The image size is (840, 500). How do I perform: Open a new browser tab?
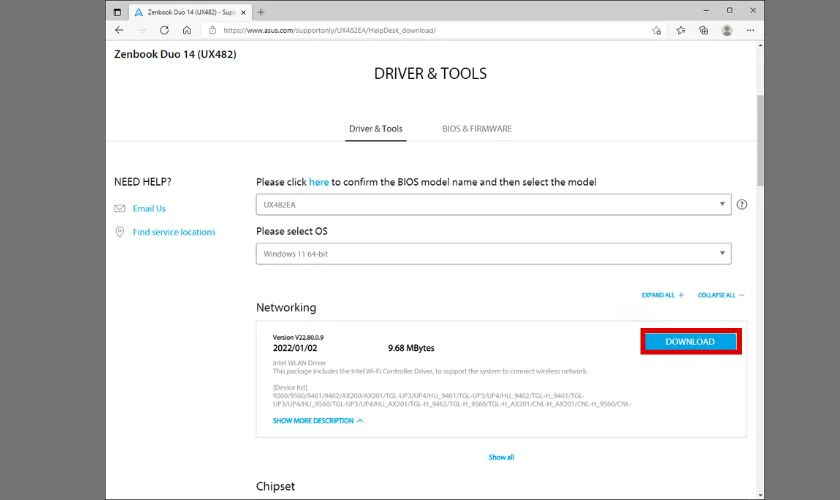coord(261,12)
